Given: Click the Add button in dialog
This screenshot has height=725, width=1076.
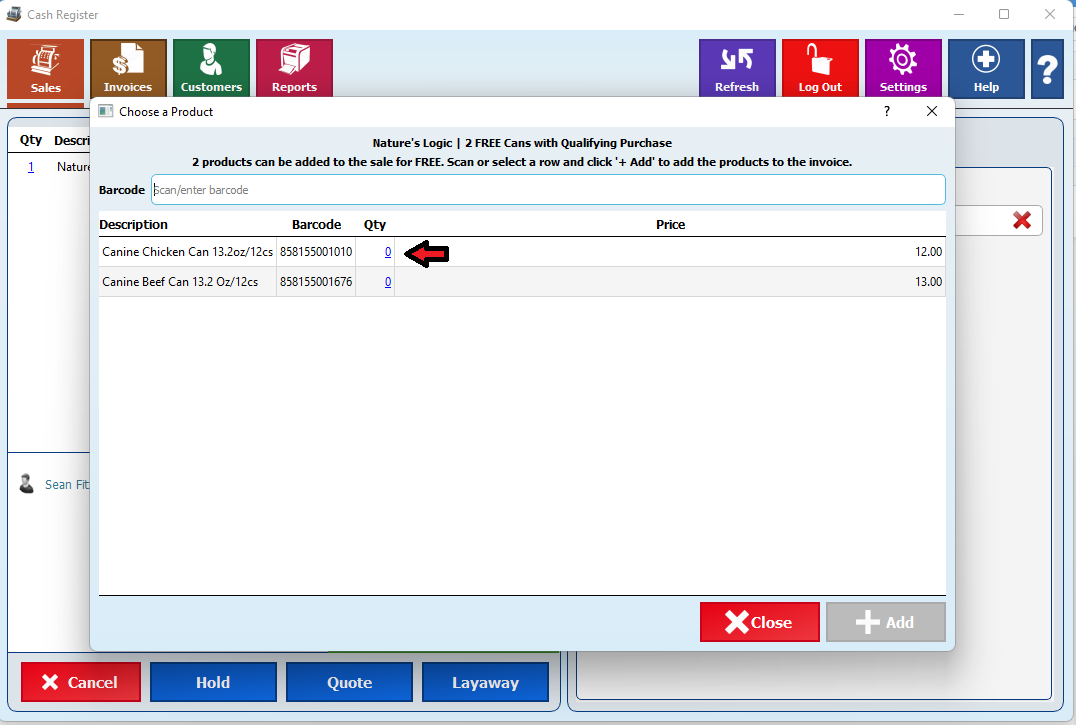Looking at the screenshot, I should point(885,622).
